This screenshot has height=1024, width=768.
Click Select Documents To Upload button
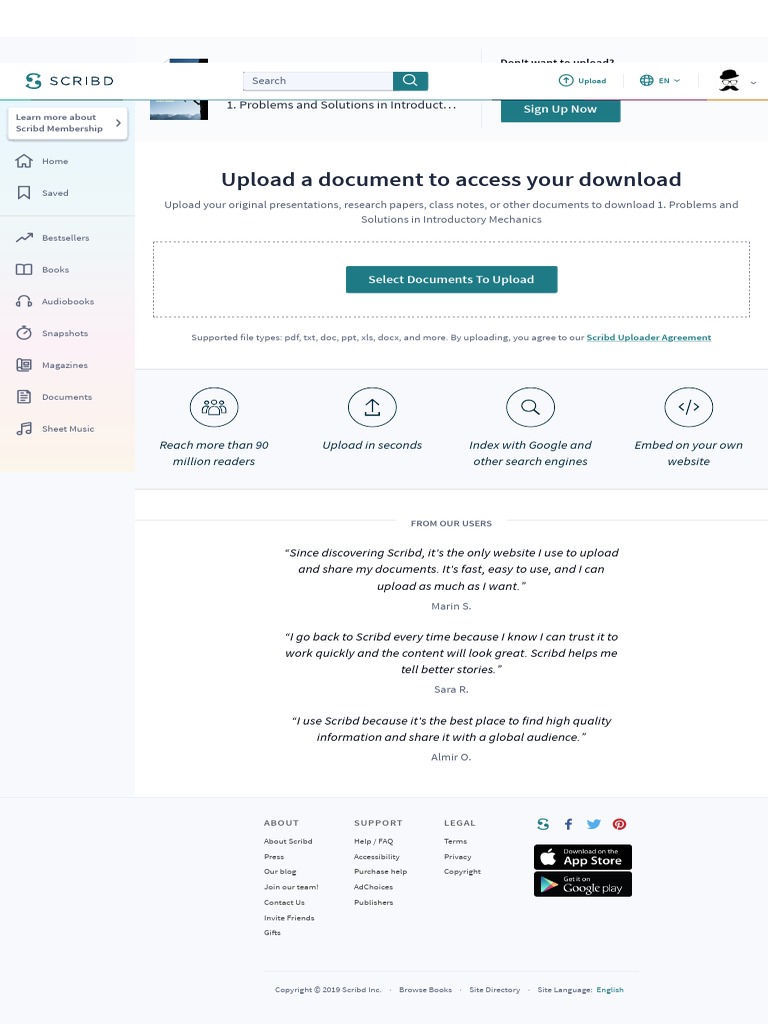click(x=451, y=280)
